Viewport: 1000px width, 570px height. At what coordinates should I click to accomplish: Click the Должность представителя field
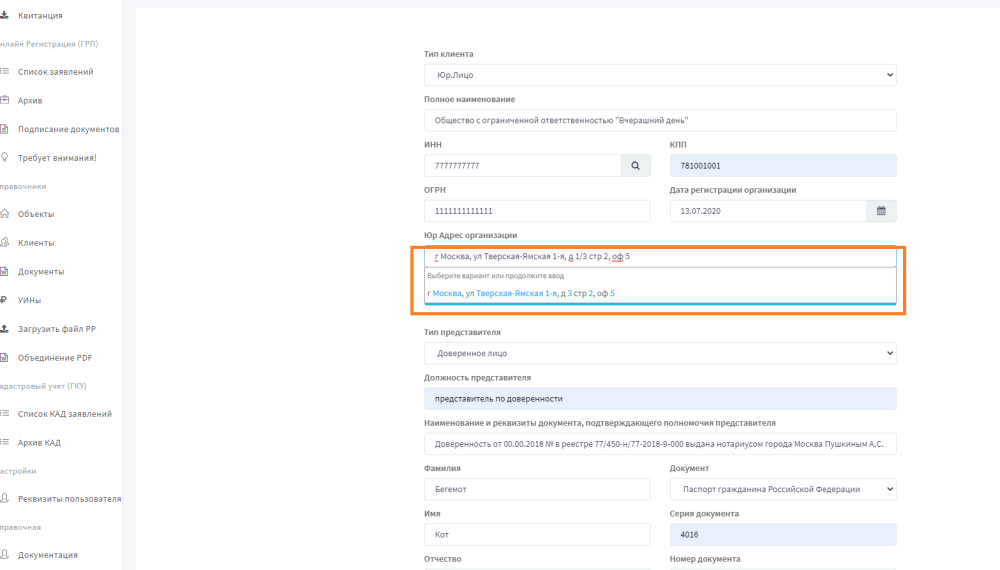(x=660, y=398)
